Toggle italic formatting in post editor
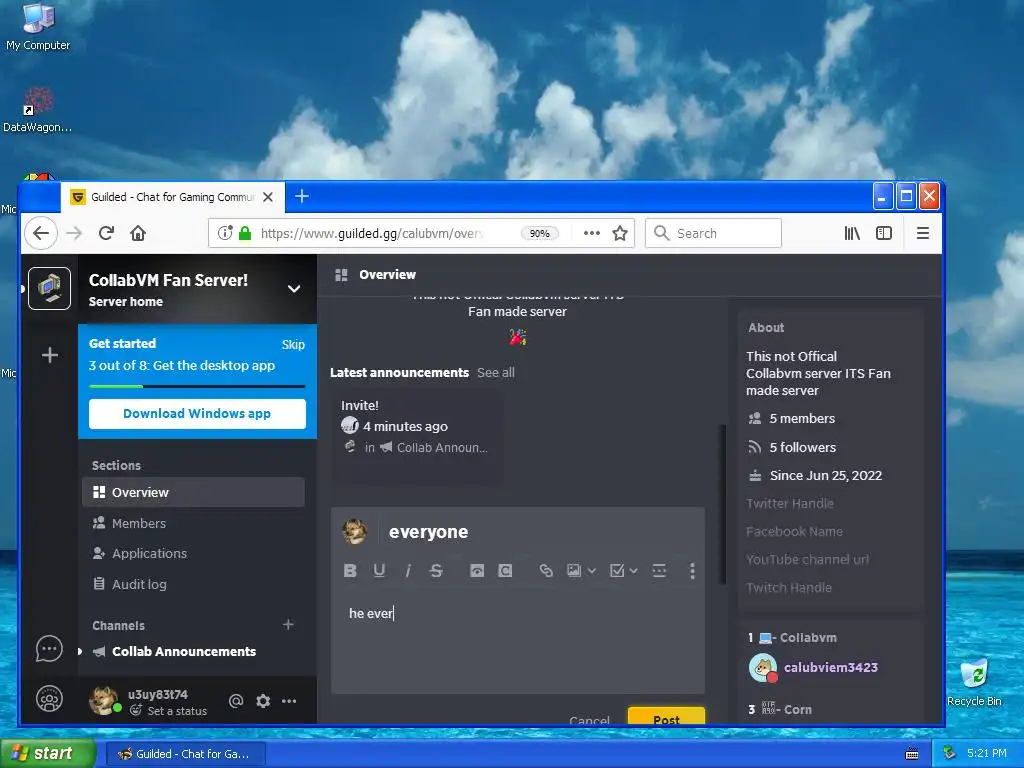The image size is (1024, 768). coord(408,571)
